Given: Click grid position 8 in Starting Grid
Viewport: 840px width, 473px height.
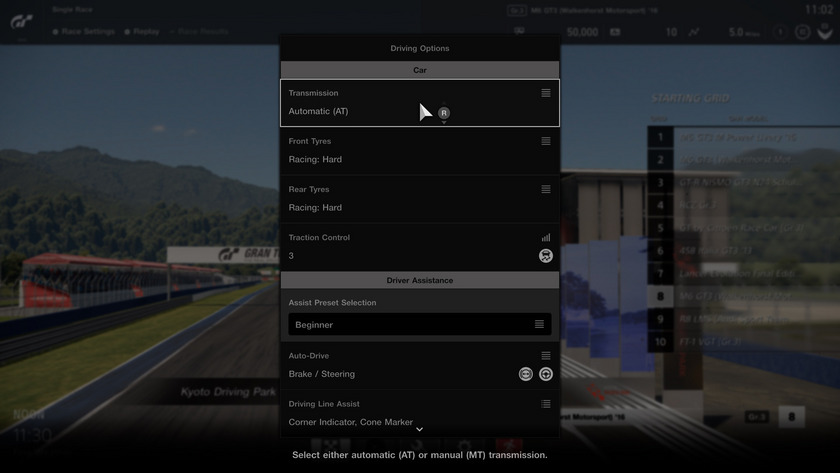Looking at the screenshot, I should click(x=660, y=296).
